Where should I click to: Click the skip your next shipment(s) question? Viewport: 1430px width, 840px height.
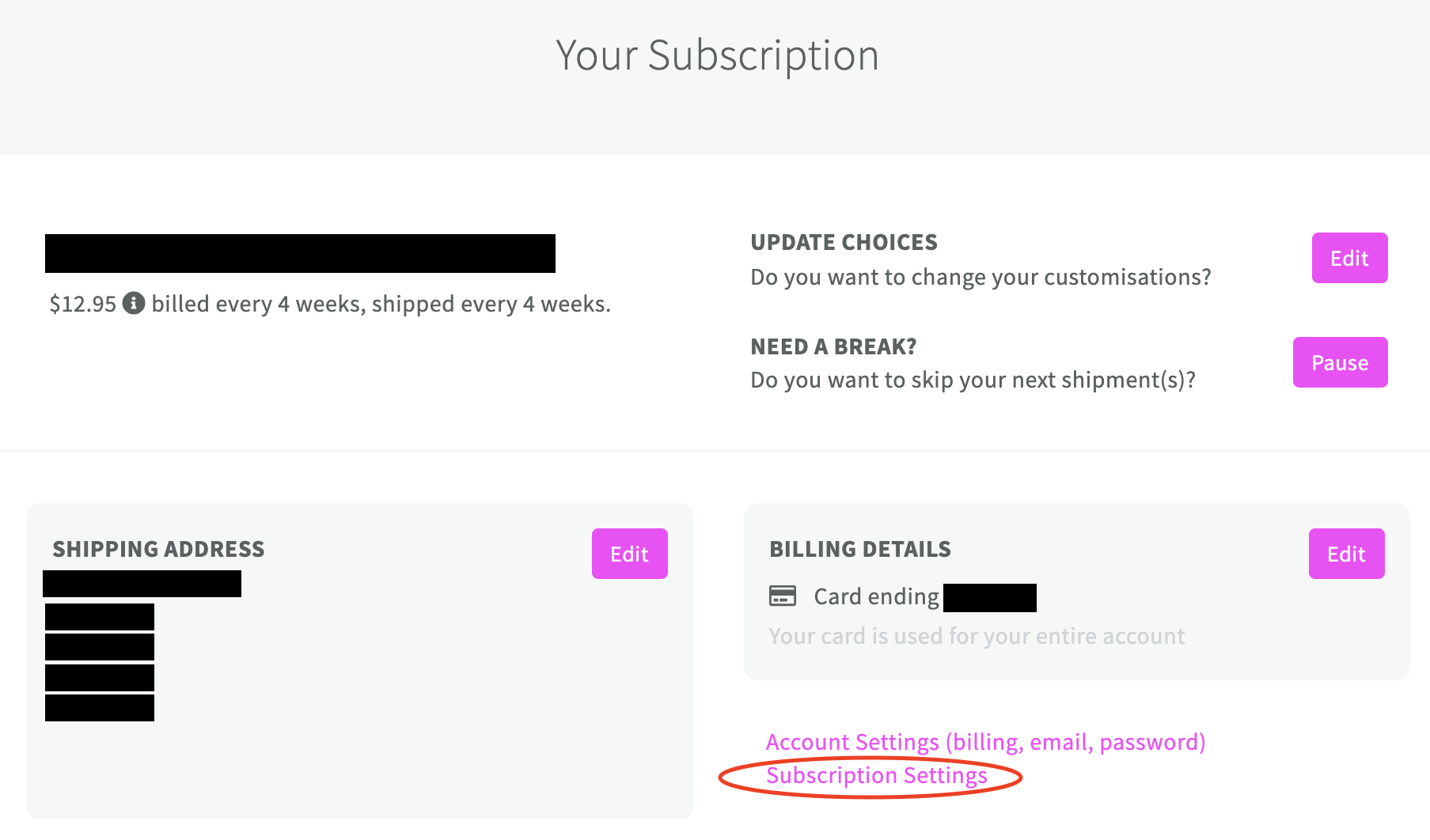pyautogui.click(x=973, y=380)
